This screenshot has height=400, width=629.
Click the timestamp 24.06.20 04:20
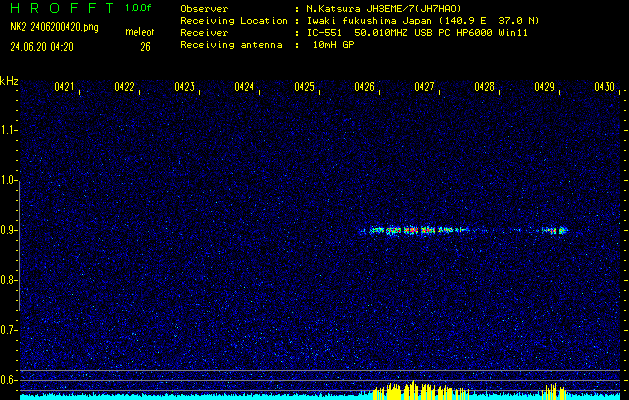click(x=42, y=47)
